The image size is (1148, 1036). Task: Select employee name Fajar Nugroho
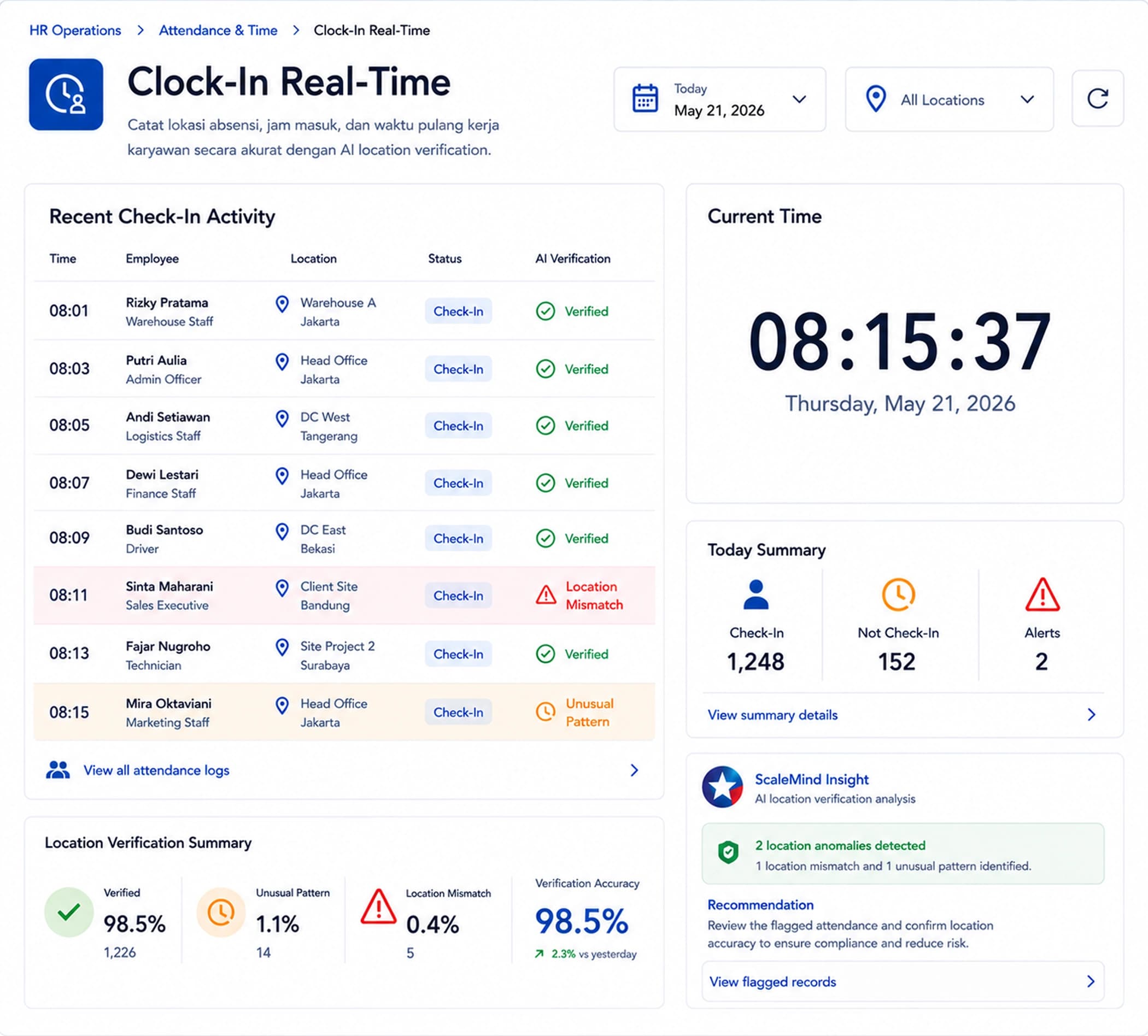coord(168,646)
